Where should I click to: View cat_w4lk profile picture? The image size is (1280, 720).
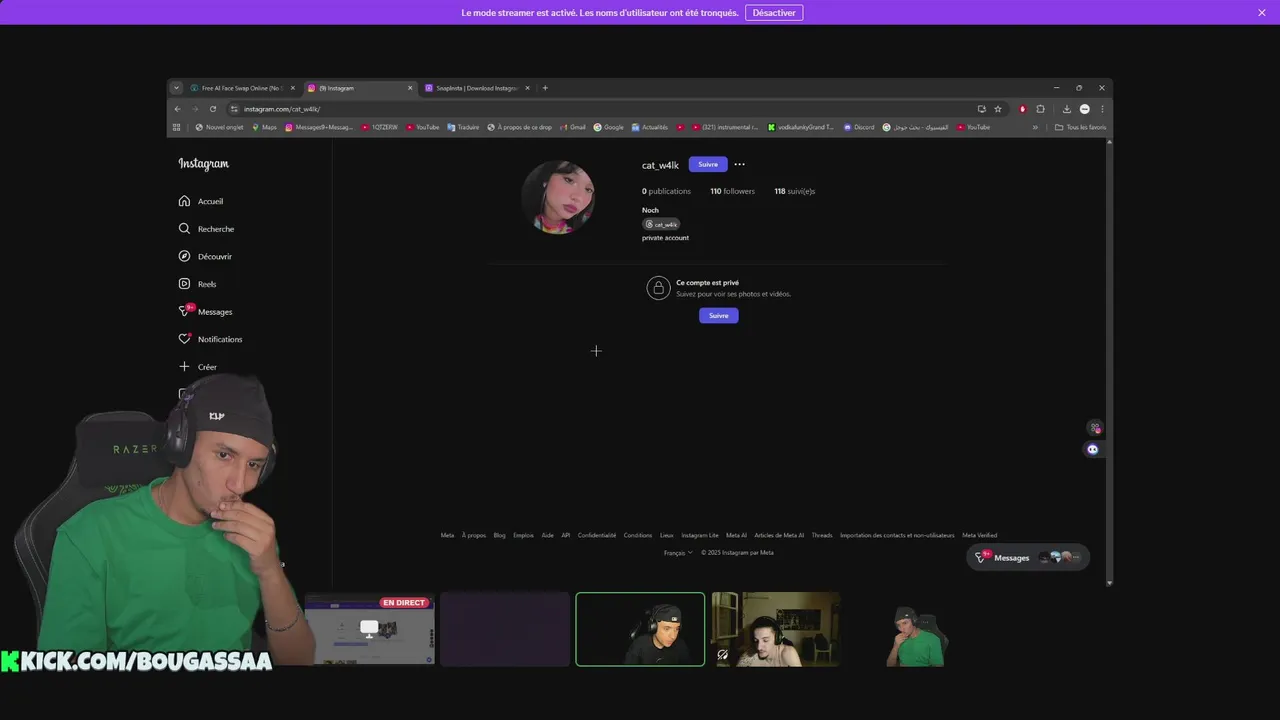coord(558,197)
